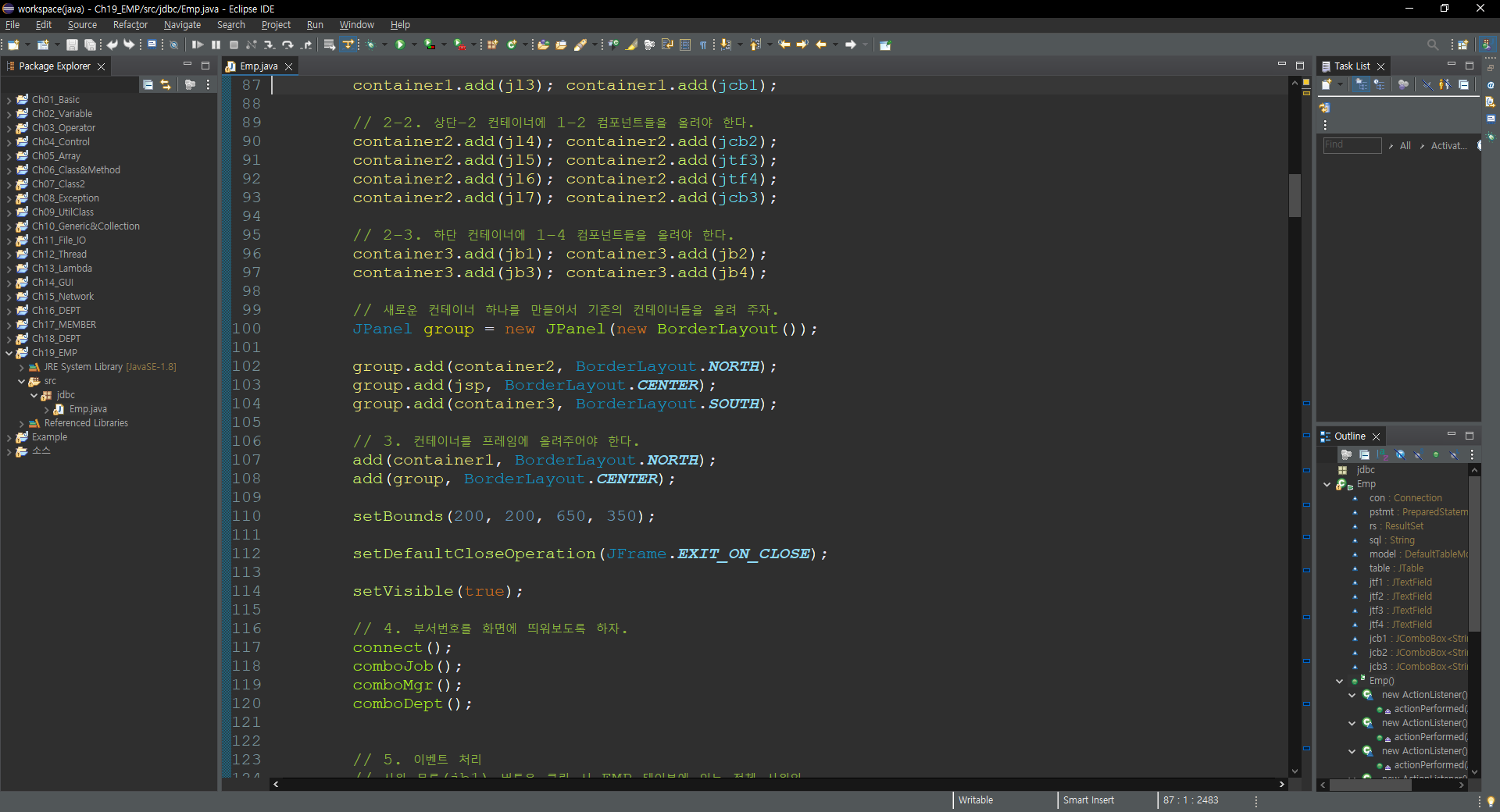Toggle Categorized view in Task List
The height and width of the screenshot is (812, 1500).
tap(1361, 84)
